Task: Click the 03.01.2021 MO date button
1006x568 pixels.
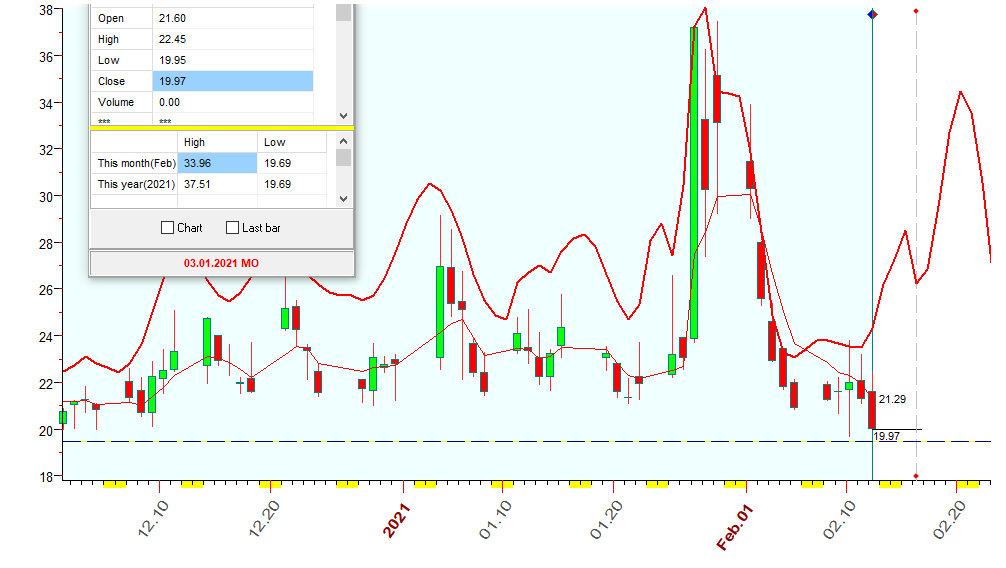Action: [221, 263]
